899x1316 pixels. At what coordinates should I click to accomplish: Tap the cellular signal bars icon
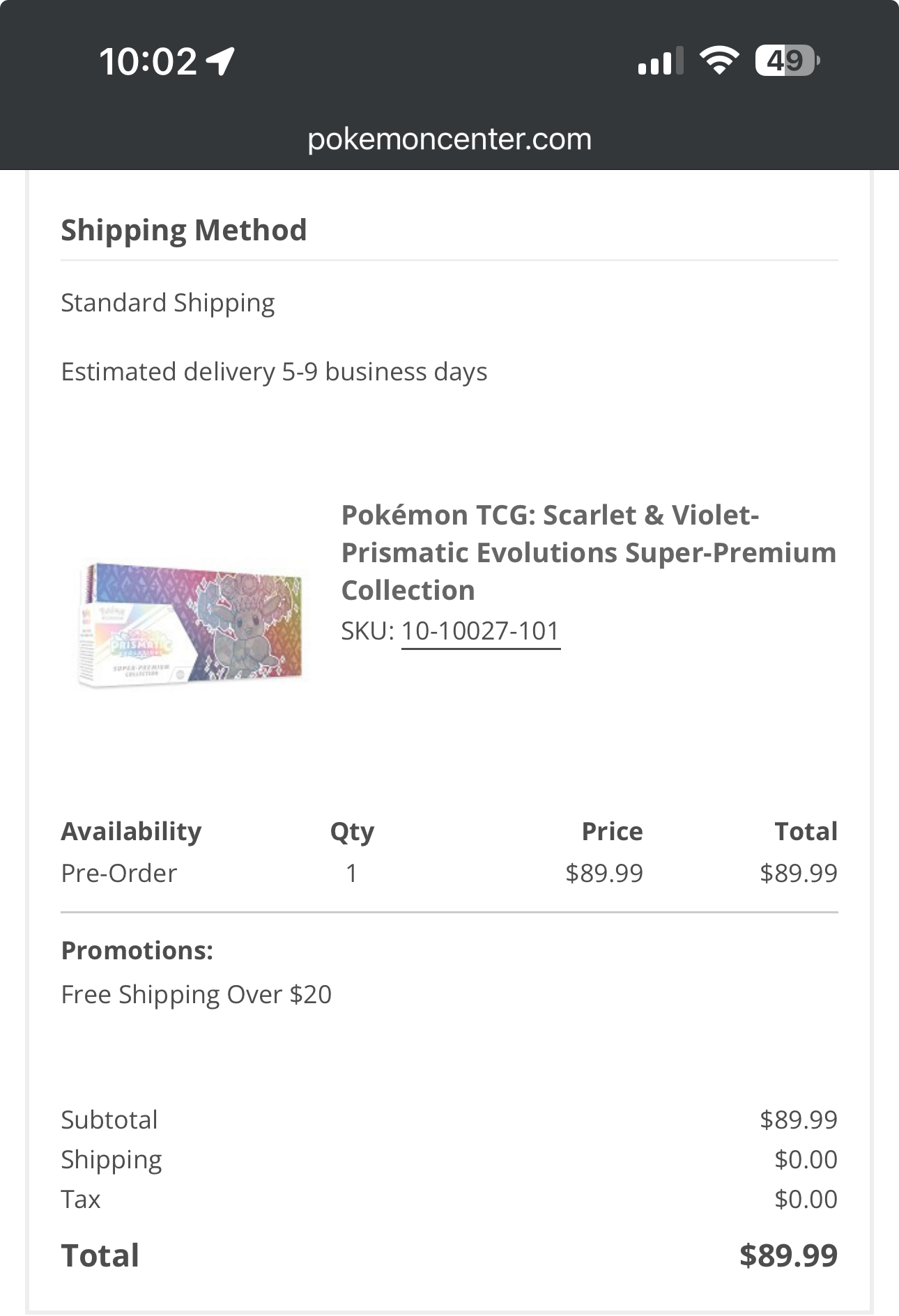coord(660,61)
